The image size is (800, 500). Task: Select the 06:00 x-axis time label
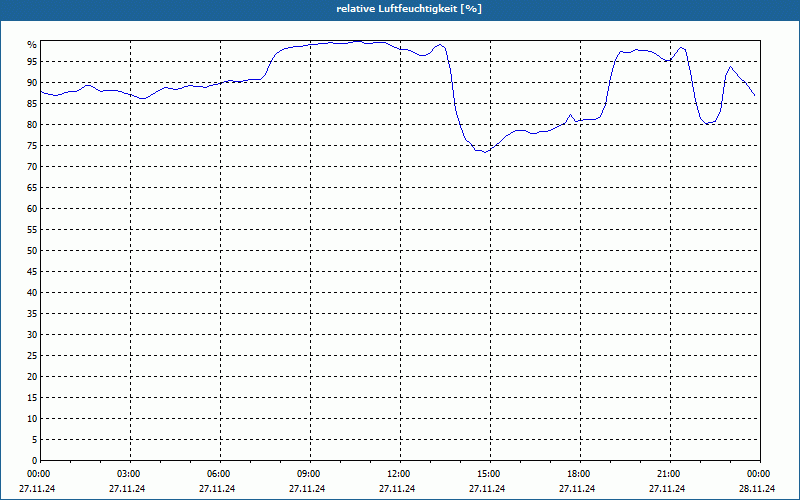click(x=218, y=474)
